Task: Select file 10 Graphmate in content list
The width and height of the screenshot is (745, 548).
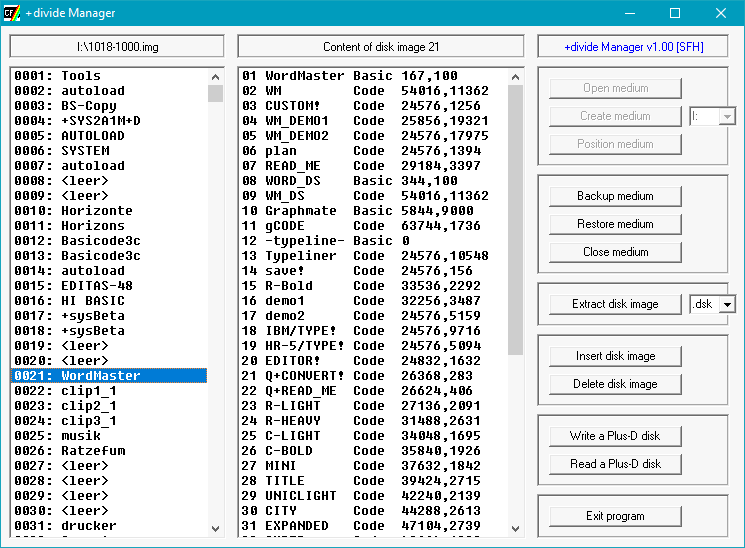Action: pos(350,211)
